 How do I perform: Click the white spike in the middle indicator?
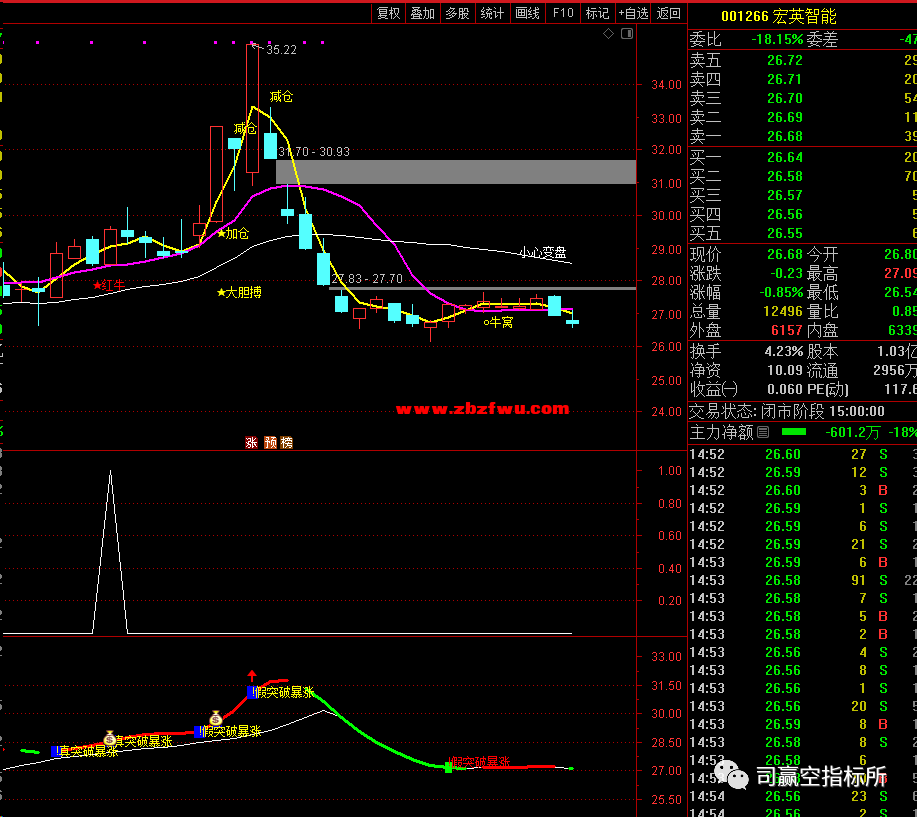111,550
